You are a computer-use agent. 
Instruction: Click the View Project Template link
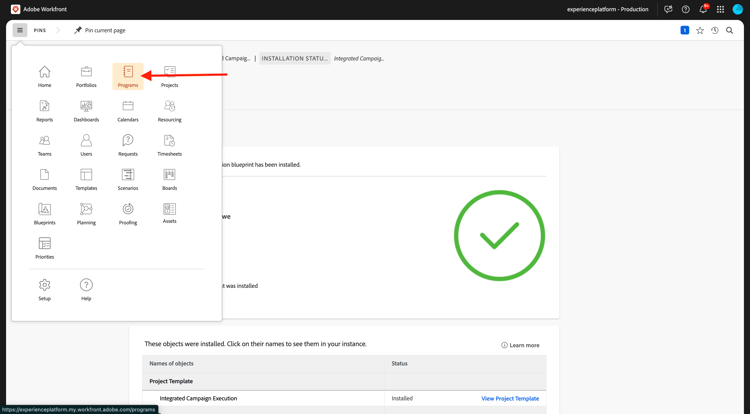(x=510, y=398)
